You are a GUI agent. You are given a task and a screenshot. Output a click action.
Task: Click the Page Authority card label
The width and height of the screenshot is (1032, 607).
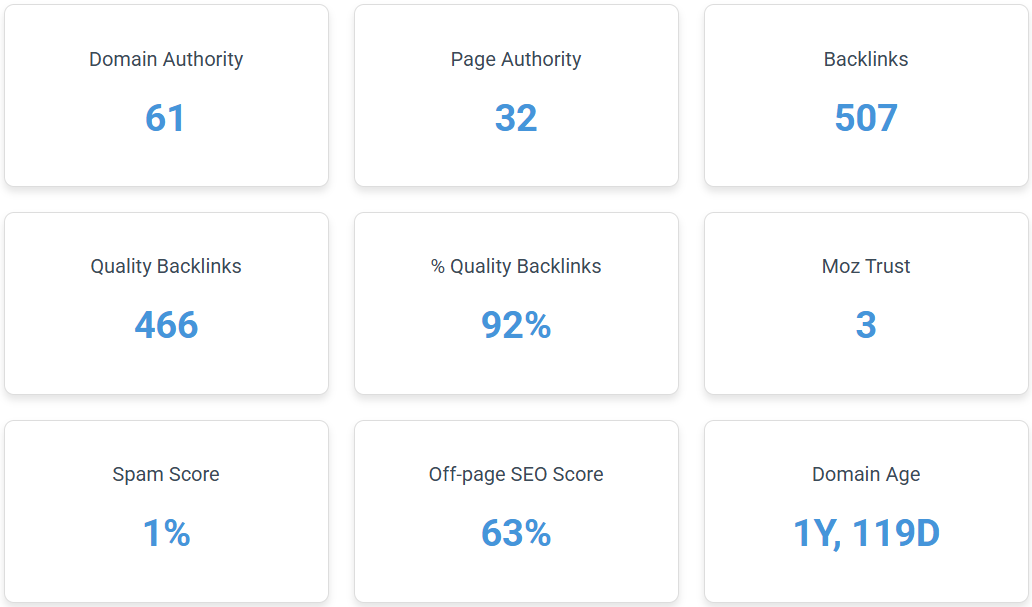516,59
